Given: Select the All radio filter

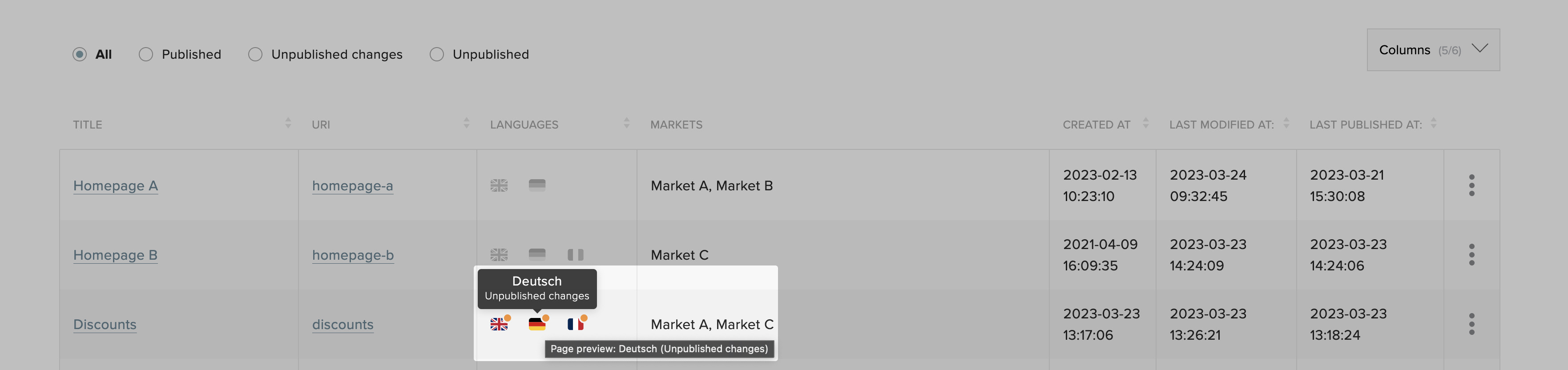Looking at the screenshot, I should [80, 54].
